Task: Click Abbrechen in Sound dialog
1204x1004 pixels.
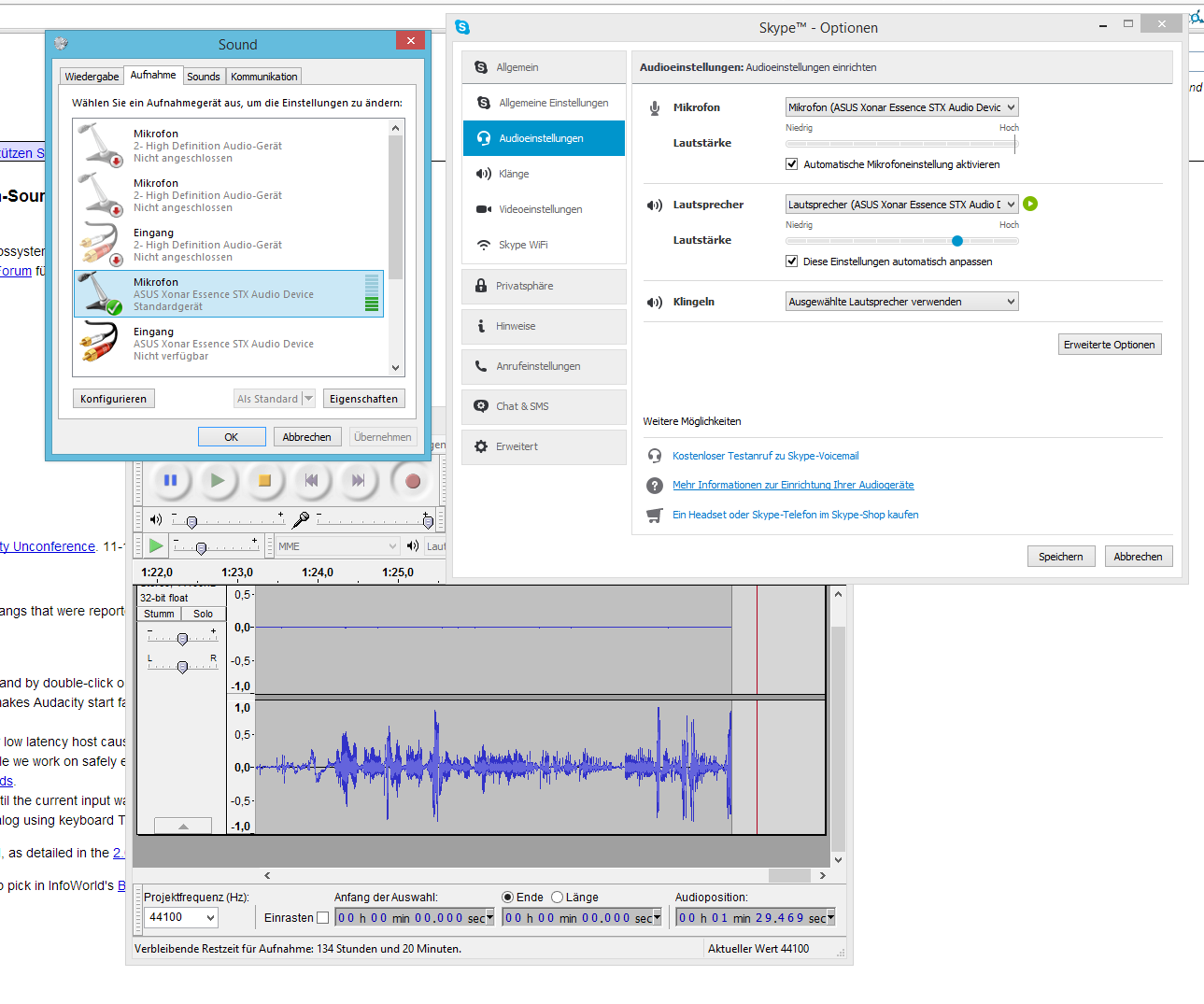Action: pos(306,437)
